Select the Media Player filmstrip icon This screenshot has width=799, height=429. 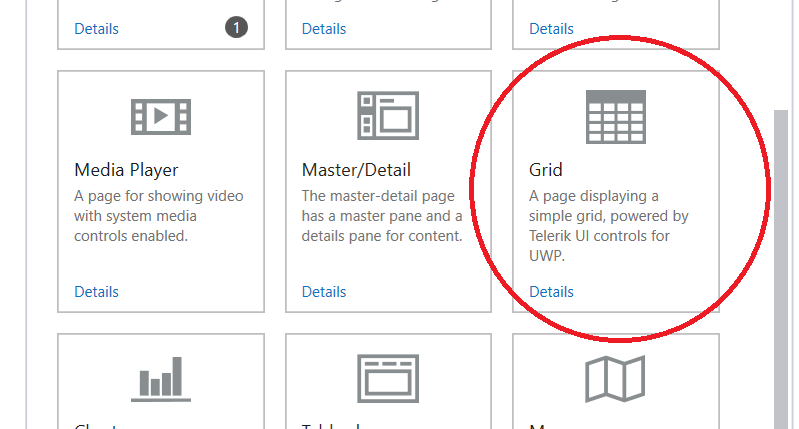coord(161,117)
